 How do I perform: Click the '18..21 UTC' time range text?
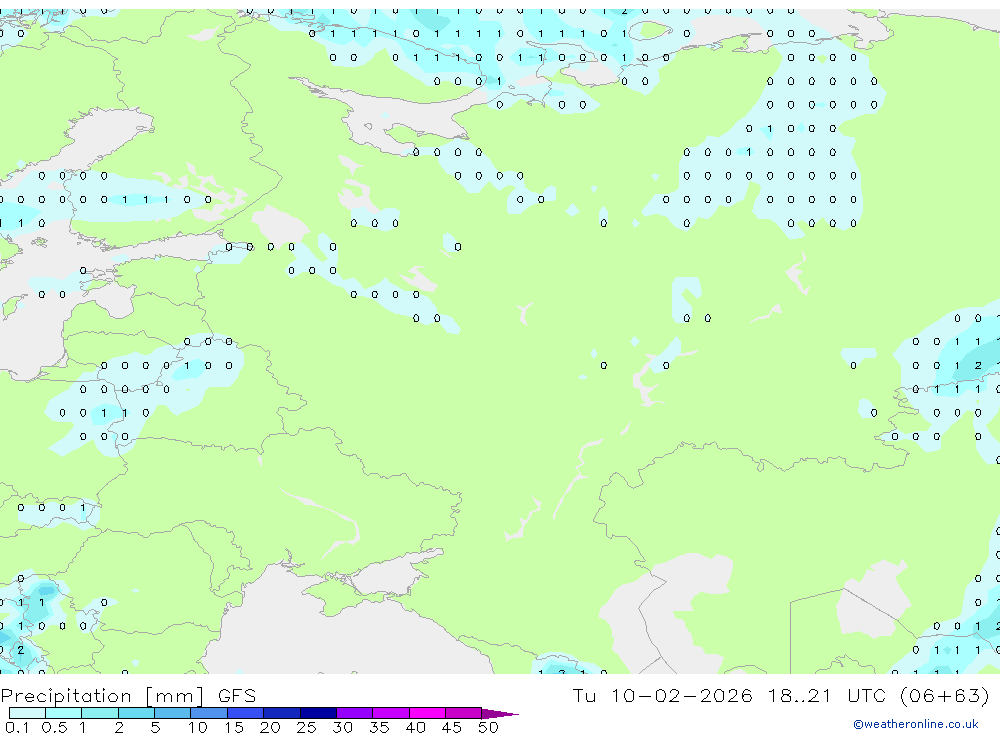(x=827, y=695)
